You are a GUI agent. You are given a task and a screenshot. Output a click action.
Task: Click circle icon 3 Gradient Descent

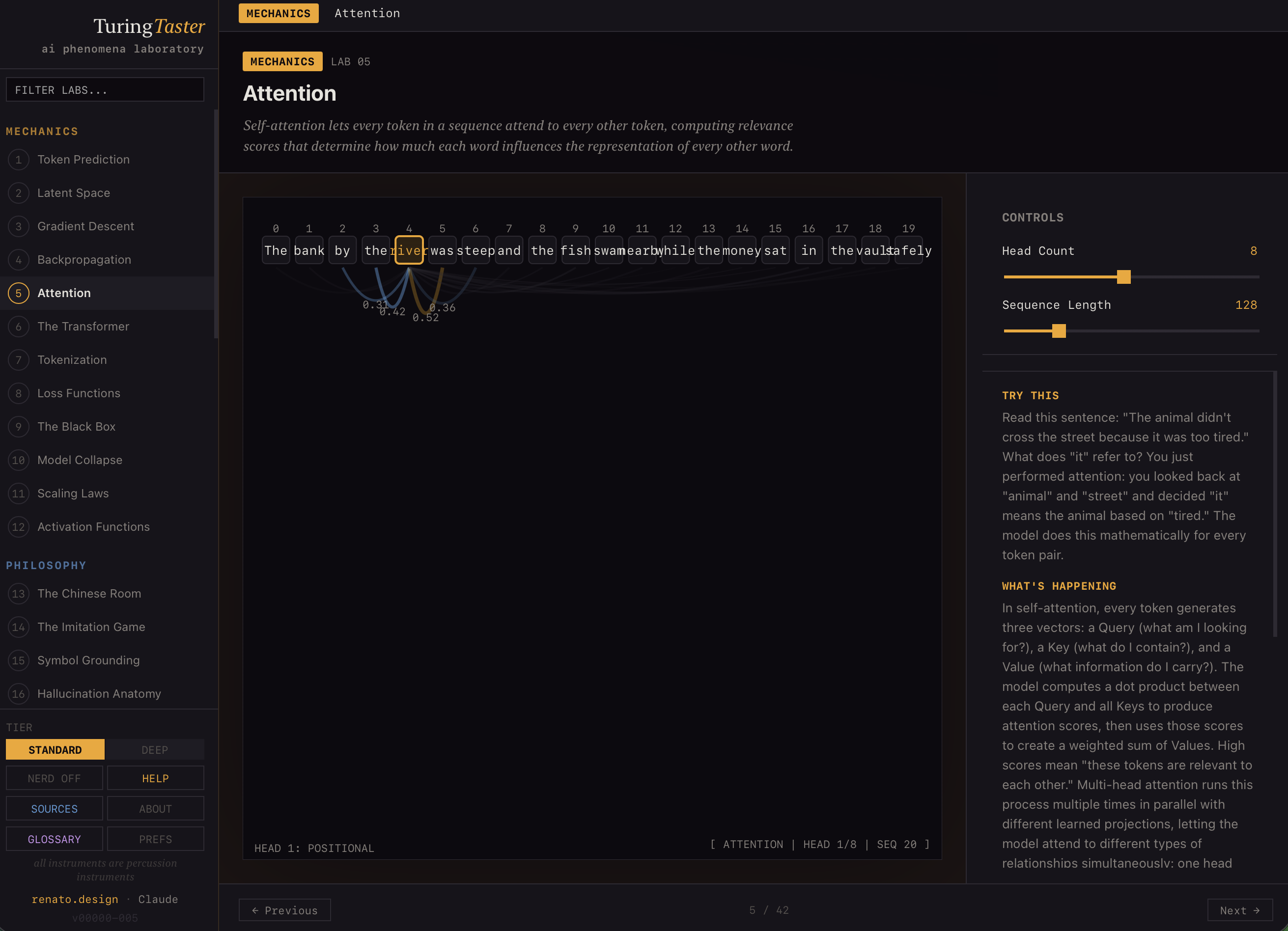pos(18,226)
